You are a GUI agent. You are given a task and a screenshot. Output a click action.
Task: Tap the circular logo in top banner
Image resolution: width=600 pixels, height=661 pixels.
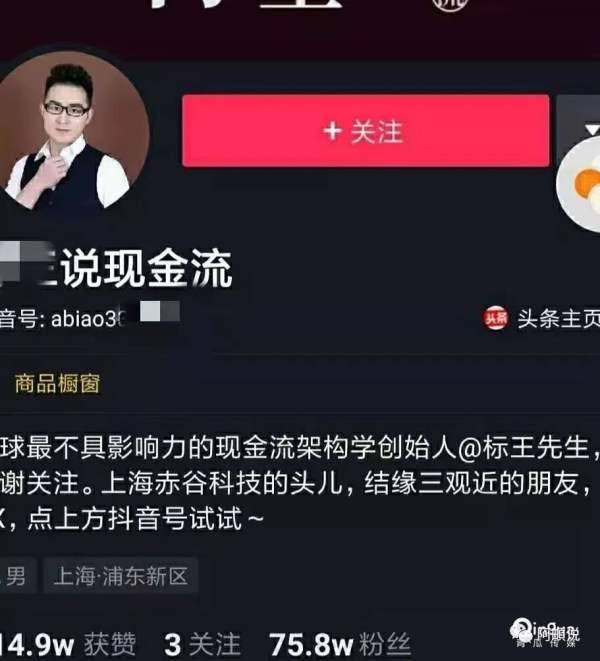[451, 4]
